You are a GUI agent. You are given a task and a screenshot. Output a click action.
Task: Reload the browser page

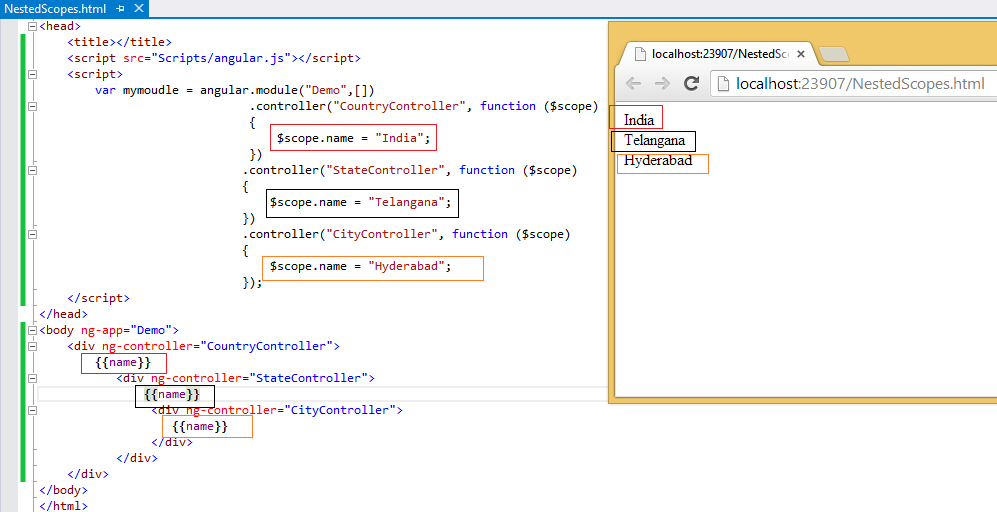[691, 83]
